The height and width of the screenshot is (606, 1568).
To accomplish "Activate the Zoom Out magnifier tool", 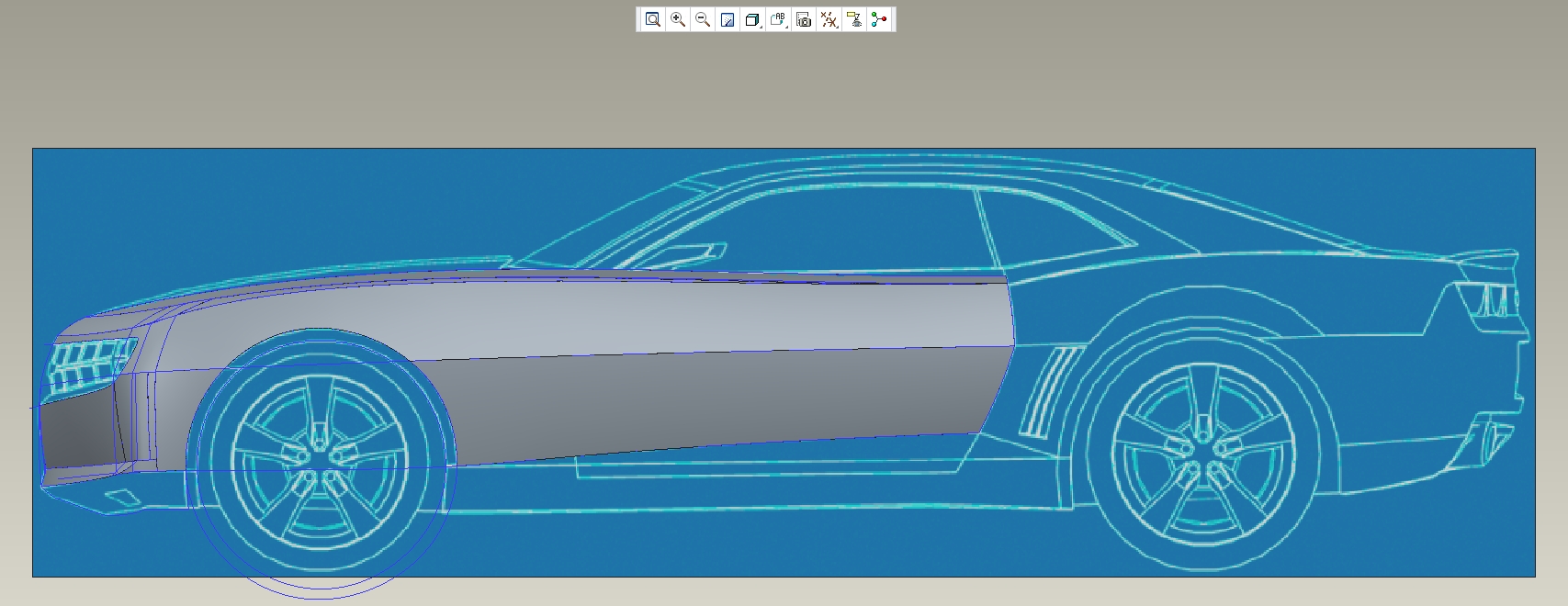I will point(703,19).
